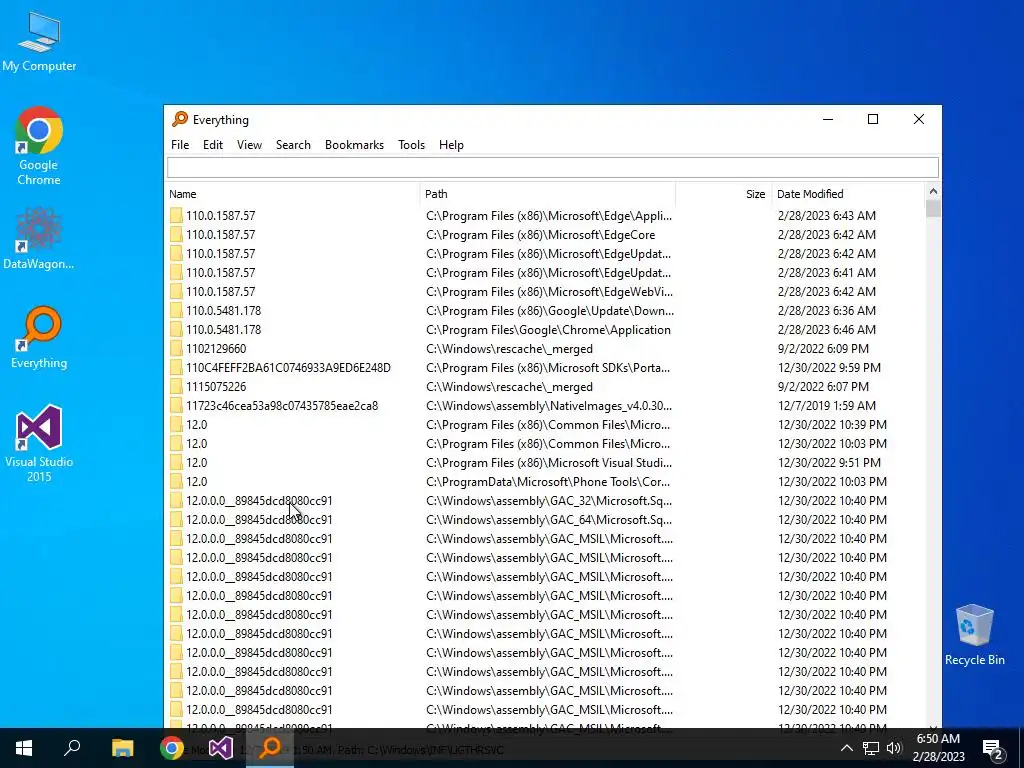Minimize the Everything window

(828, 119)
